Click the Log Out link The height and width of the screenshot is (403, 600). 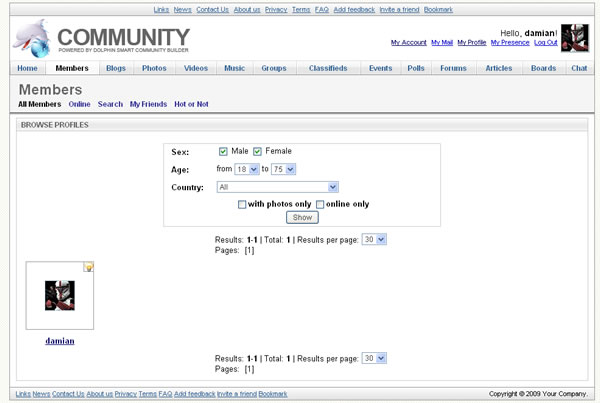(x=546, y=43)
